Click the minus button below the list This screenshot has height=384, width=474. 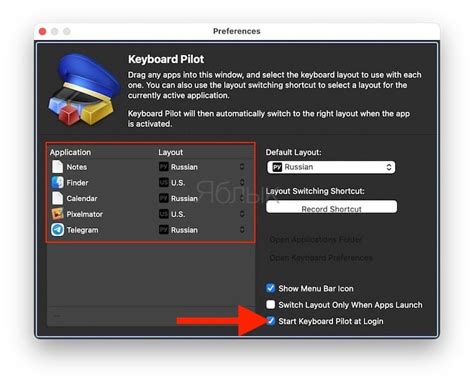[x=57, y=315]
